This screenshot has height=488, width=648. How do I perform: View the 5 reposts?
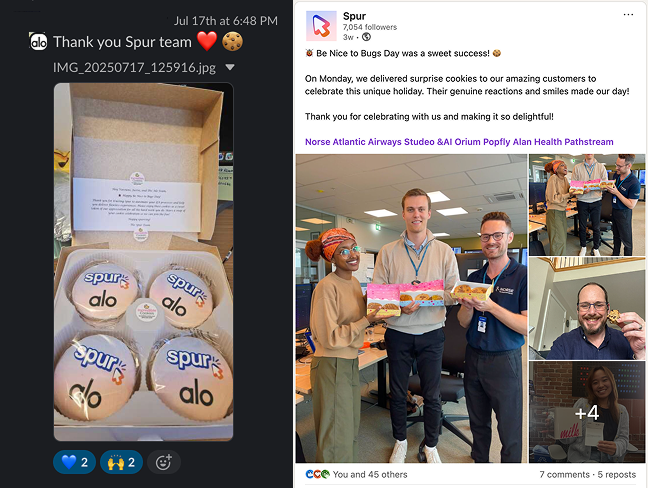pyautogui.click(x=617, y=475)
